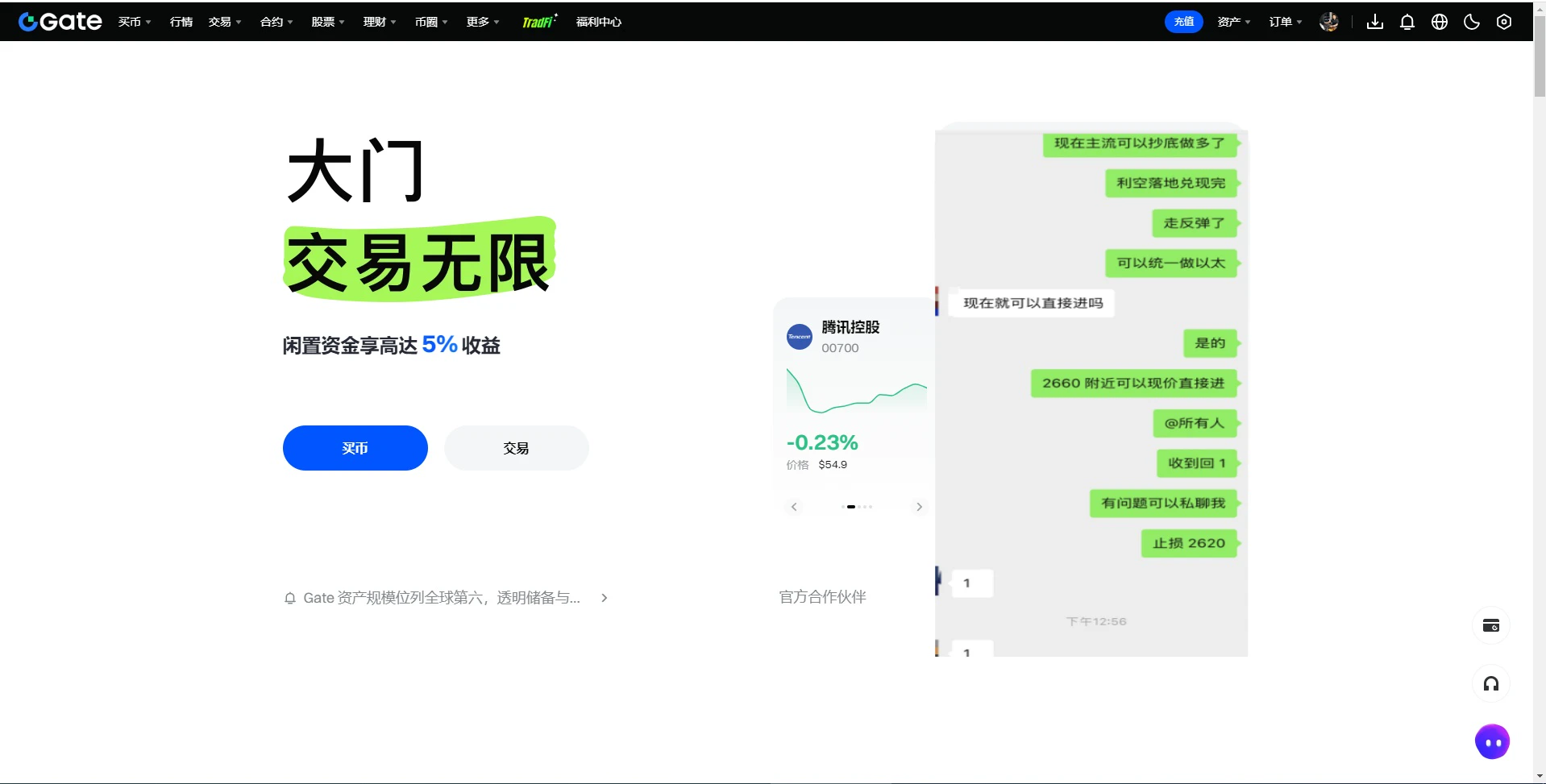
Task: Expand 理财 dropdown menu
Action: coord(380,22)
